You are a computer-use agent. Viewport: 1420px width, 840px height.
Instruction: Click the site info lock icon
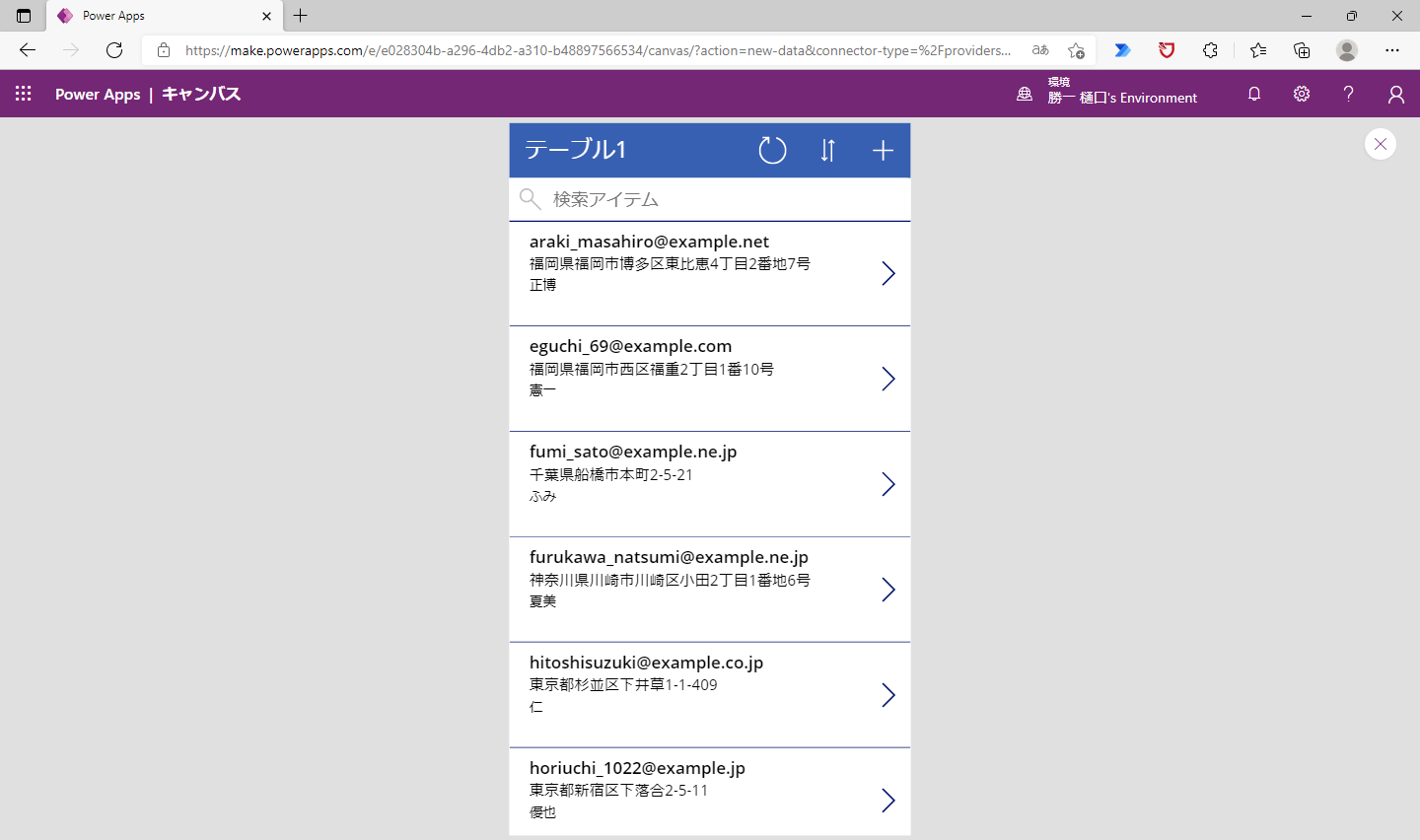(164, 50)
